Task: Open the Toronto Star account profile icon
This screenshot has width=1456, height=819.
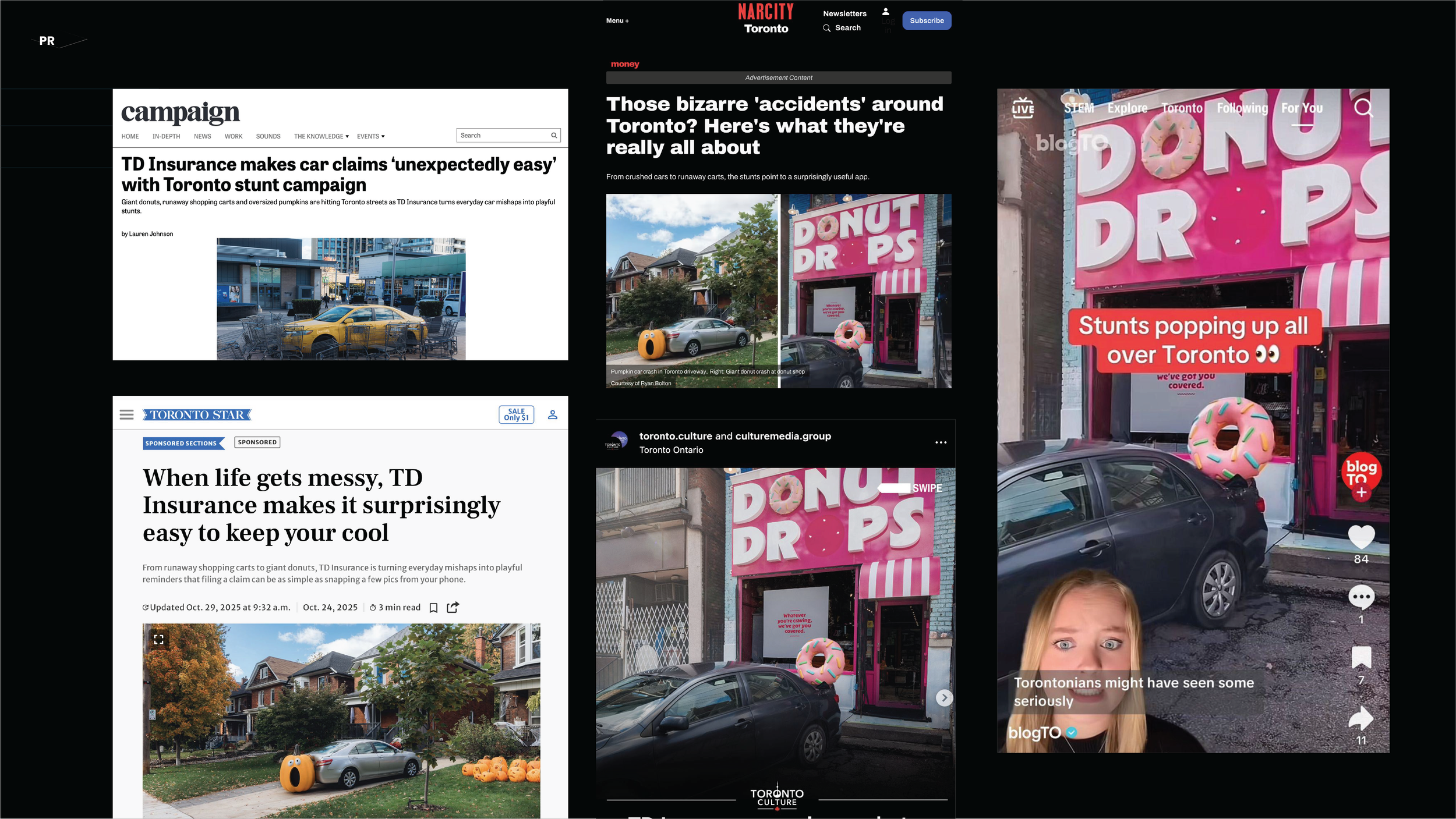Action: click(x=553, y=414)
